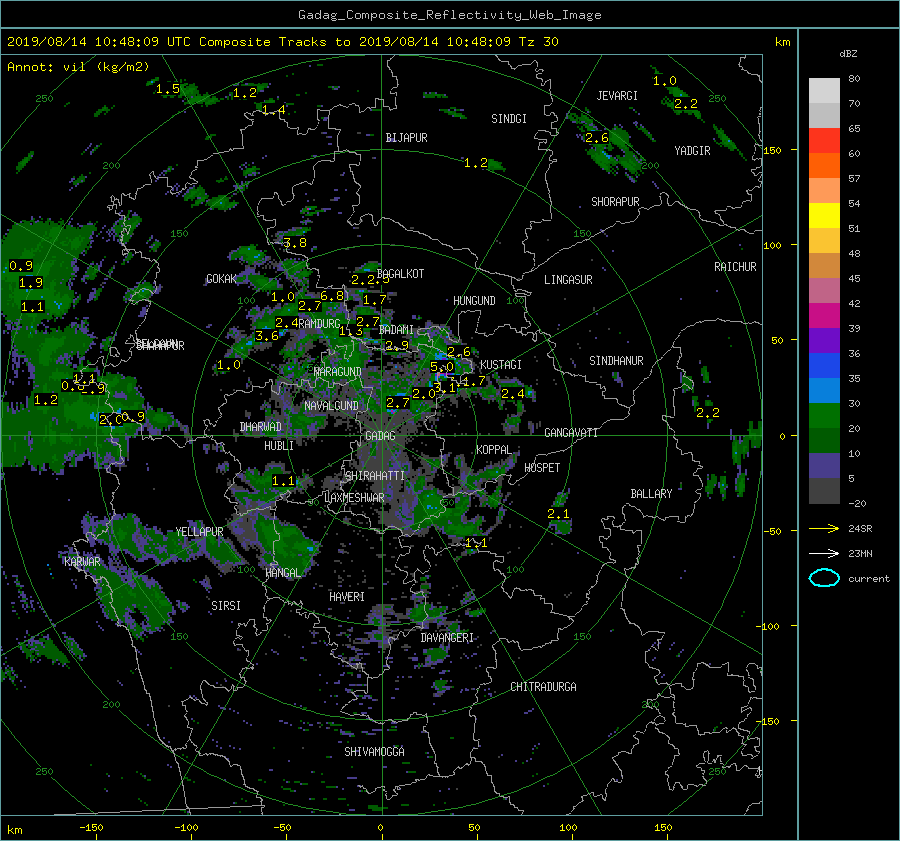
Task: Click the 5.0 VIL storm annotation
Action: (441, 366)
